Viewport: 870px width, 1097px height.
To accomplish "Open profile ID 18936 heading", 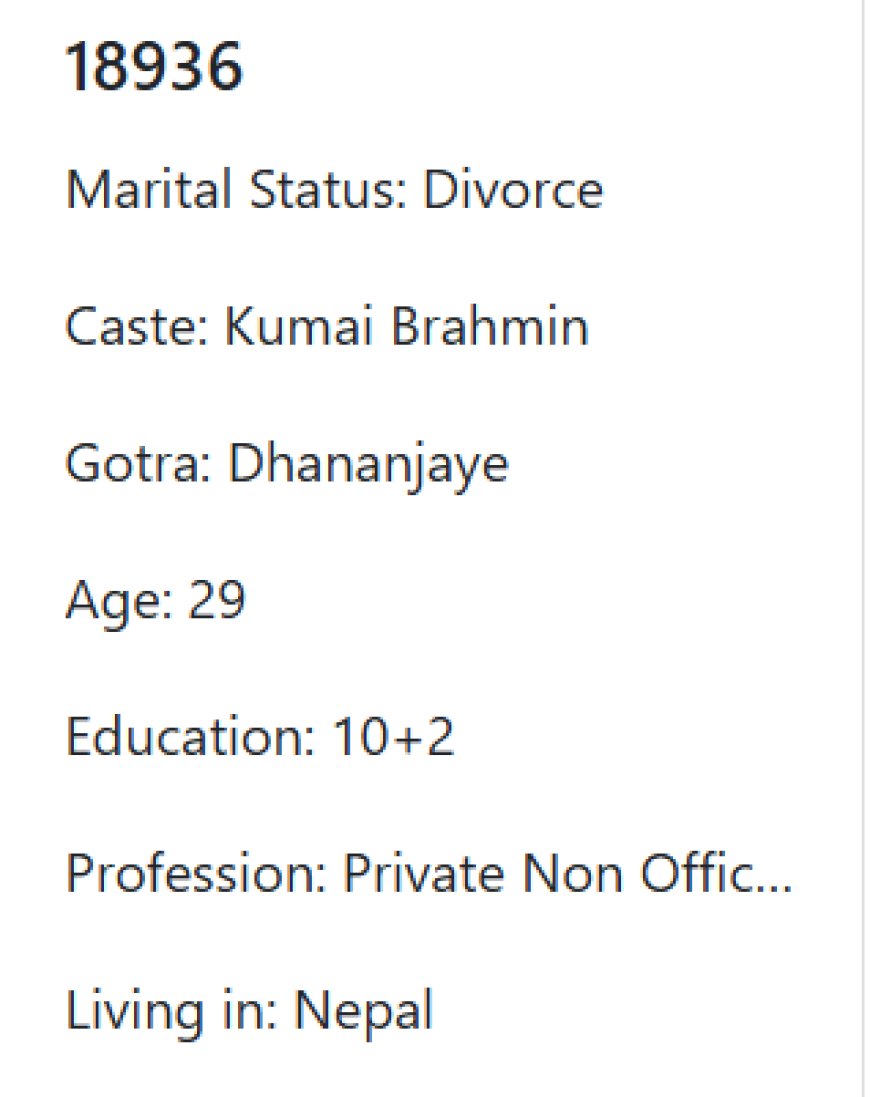I will tap(153, 67).
